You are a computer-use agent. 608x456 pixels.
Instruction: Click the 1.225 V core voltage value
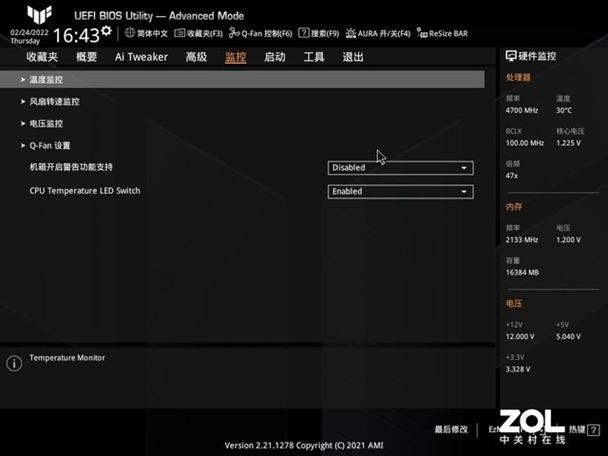(x=568, y=143)
